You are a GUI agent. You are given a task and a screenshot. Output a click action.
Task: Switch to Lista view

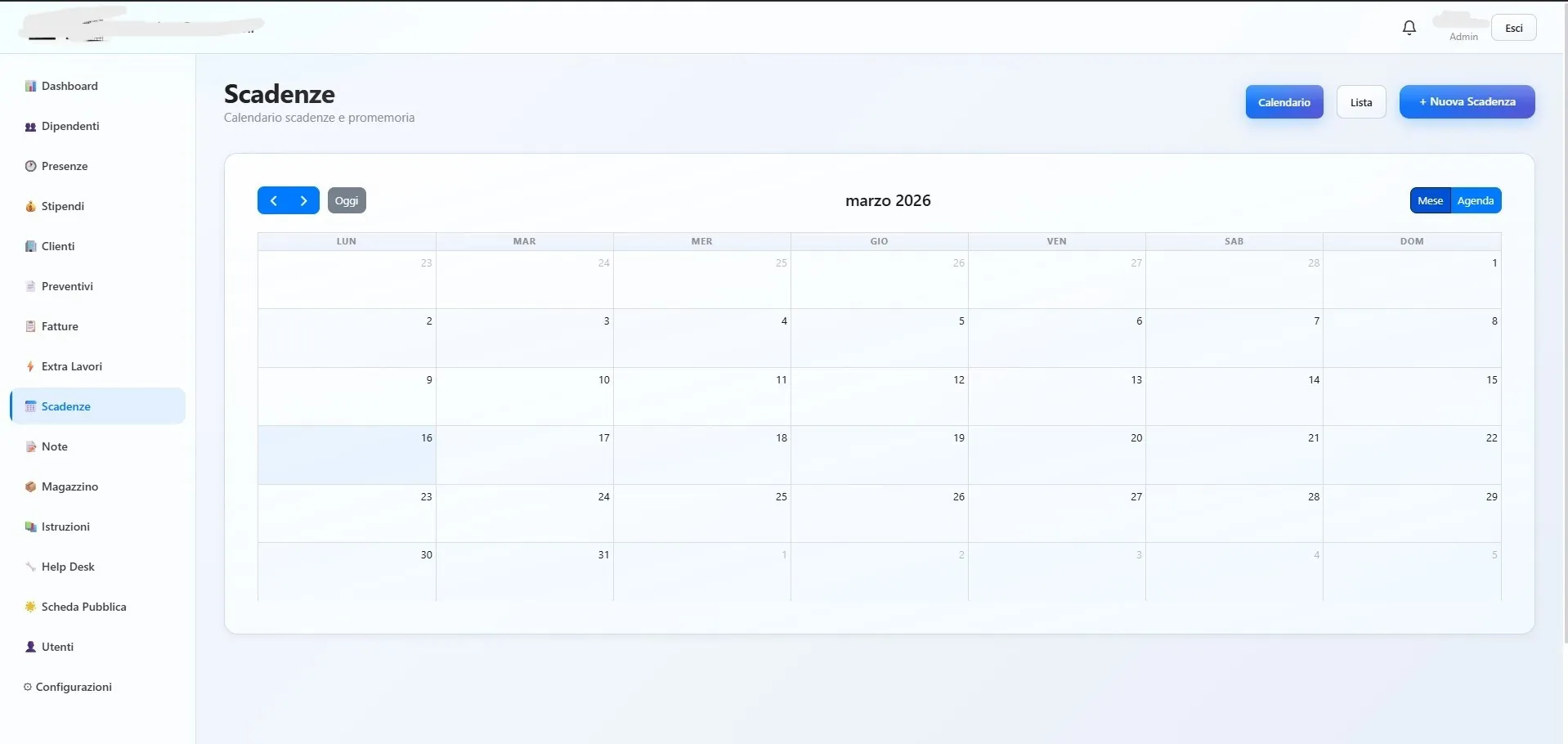[1361, 102]
